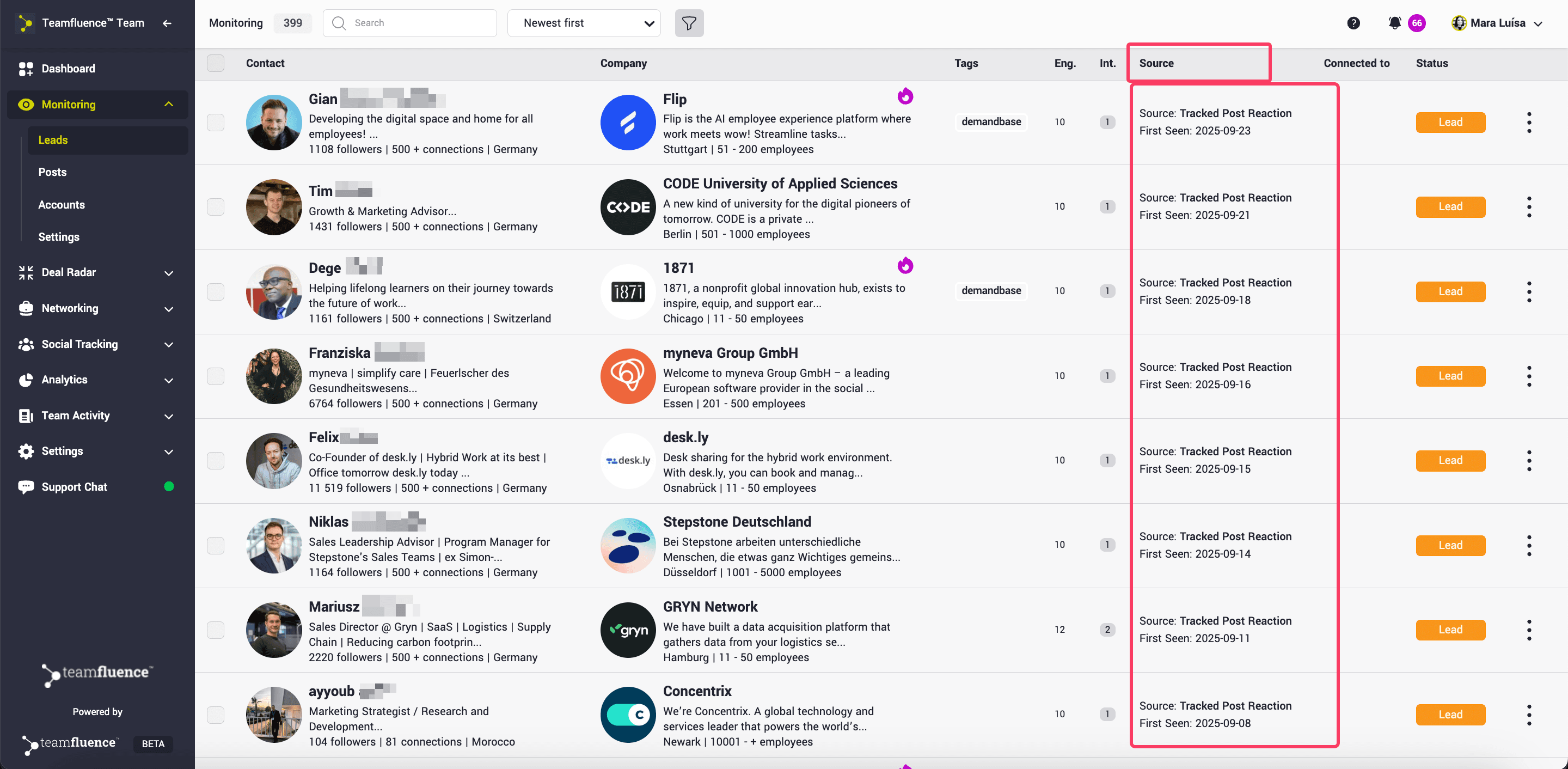Screen dimensions: 1568x769
Task: Click the Dashboard sidebar icon
Action: point(26,69)
